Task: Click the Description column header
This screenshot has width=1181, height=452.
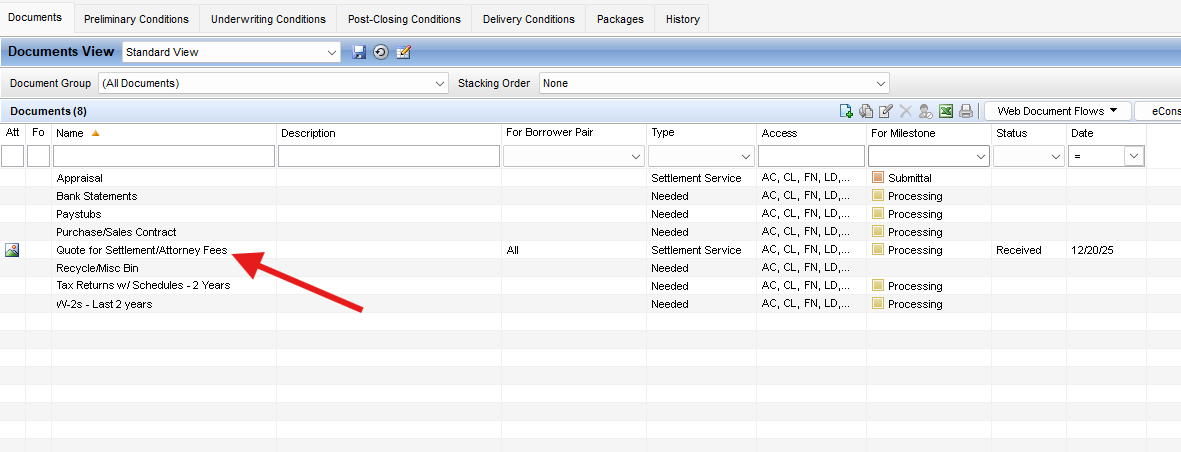Action: pos(389,133)
